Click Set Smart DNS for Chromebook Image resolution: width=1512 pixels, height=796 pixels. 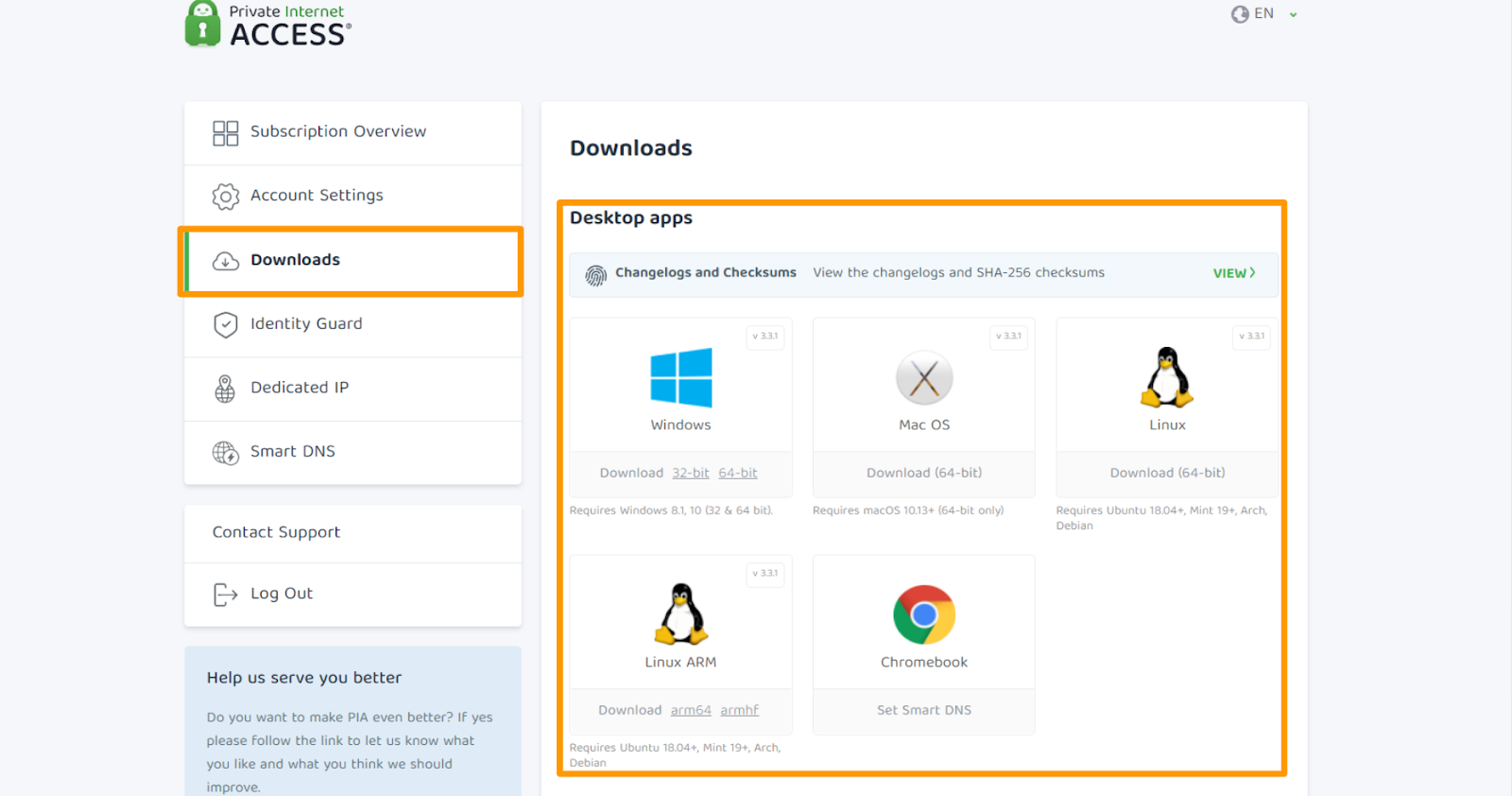[924, 711]
